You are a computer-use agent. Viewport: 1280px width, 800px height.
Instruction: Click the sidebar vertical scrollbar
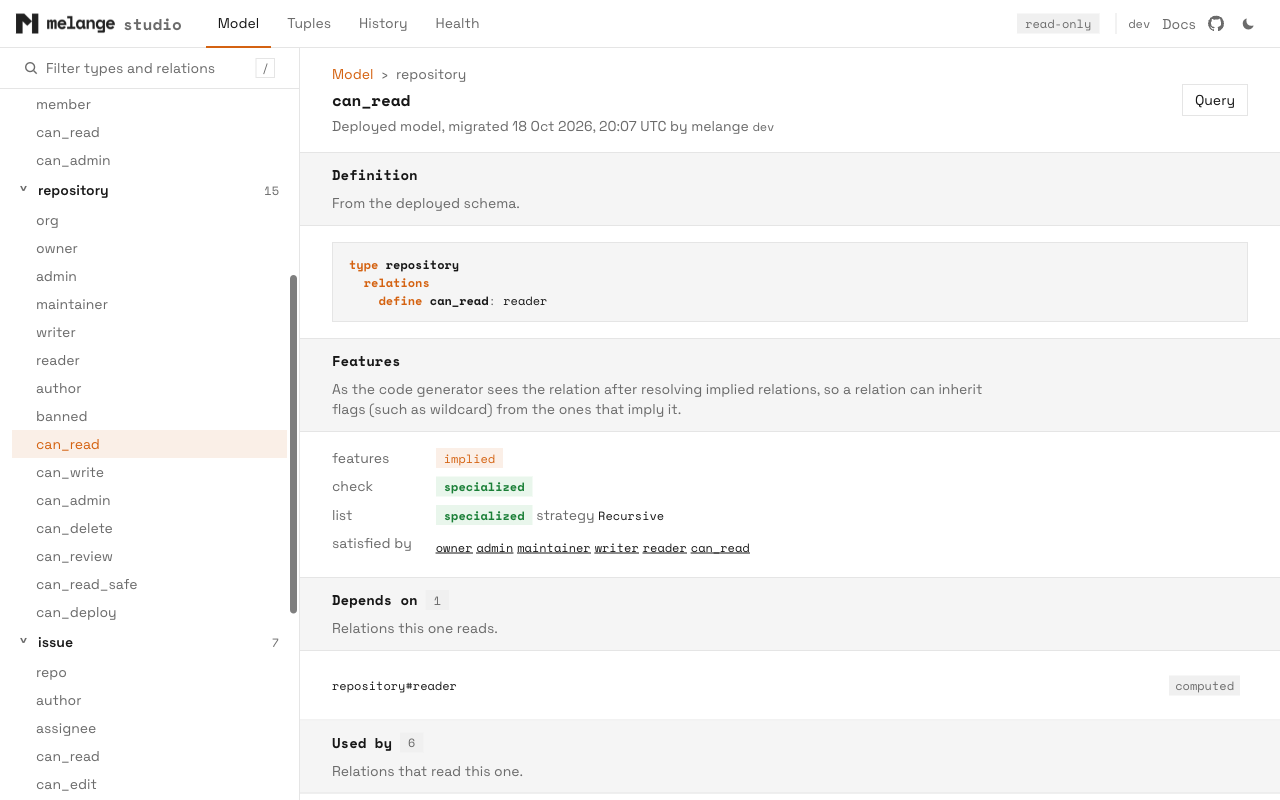click(x=293, y=444)
